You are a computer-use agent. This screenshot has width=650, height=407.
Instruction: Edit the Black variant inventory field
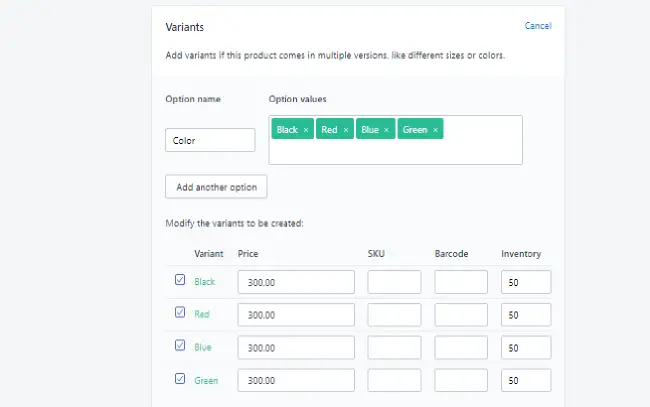click(x=526, y=282)
